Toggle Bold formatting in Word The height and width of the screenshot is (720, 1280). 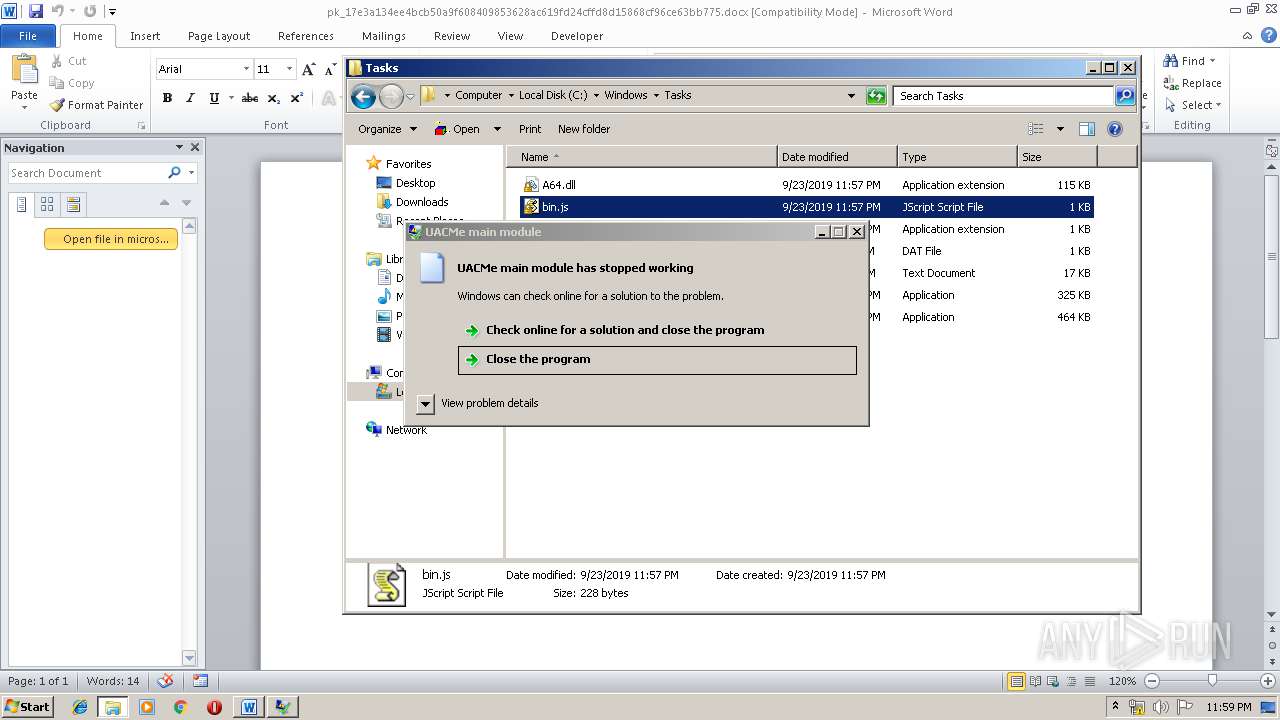[x=167, y=98]
